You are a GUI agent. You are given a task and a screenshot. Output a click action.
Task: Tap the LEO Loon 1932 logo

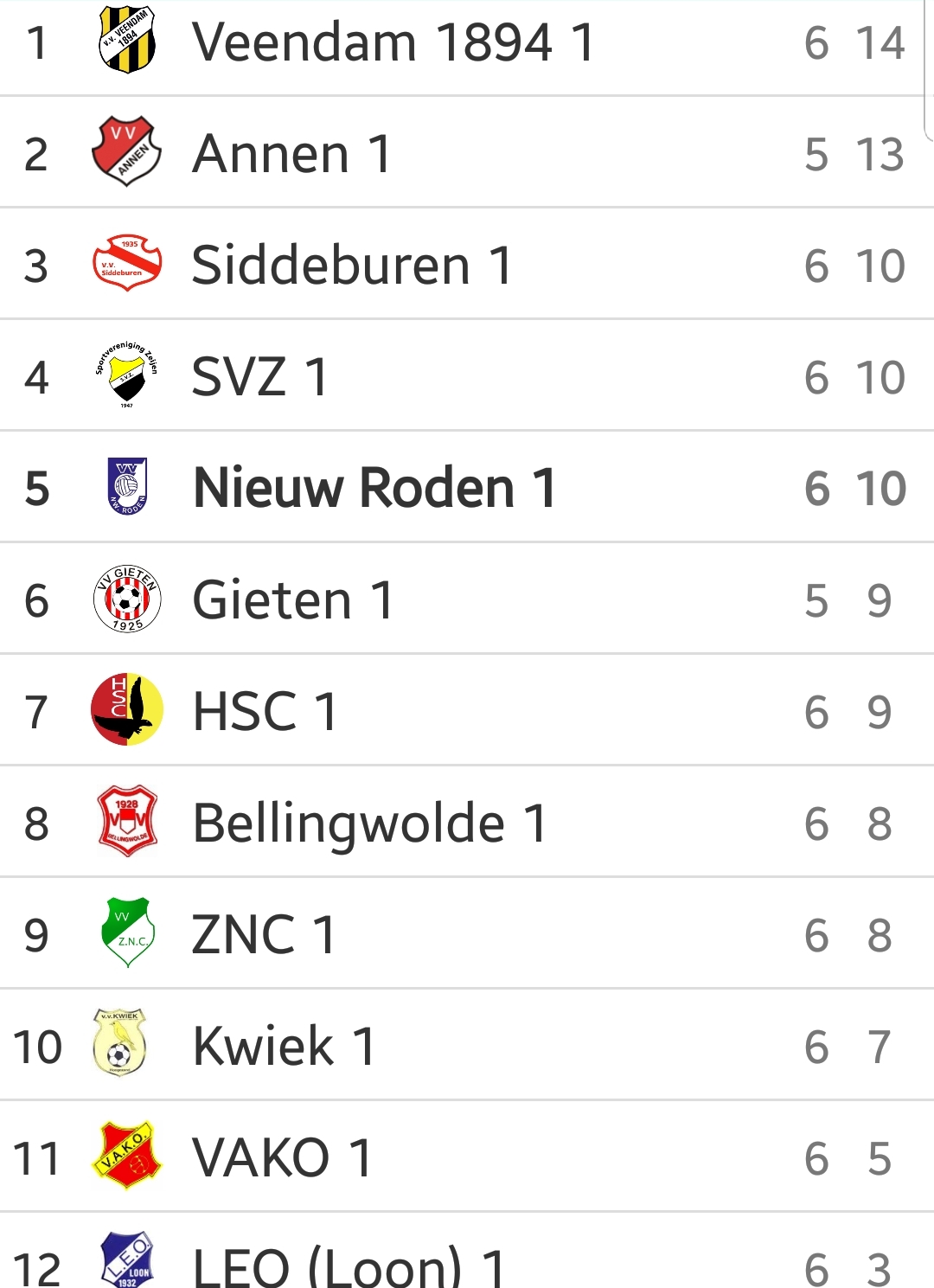click(127, 1259)
